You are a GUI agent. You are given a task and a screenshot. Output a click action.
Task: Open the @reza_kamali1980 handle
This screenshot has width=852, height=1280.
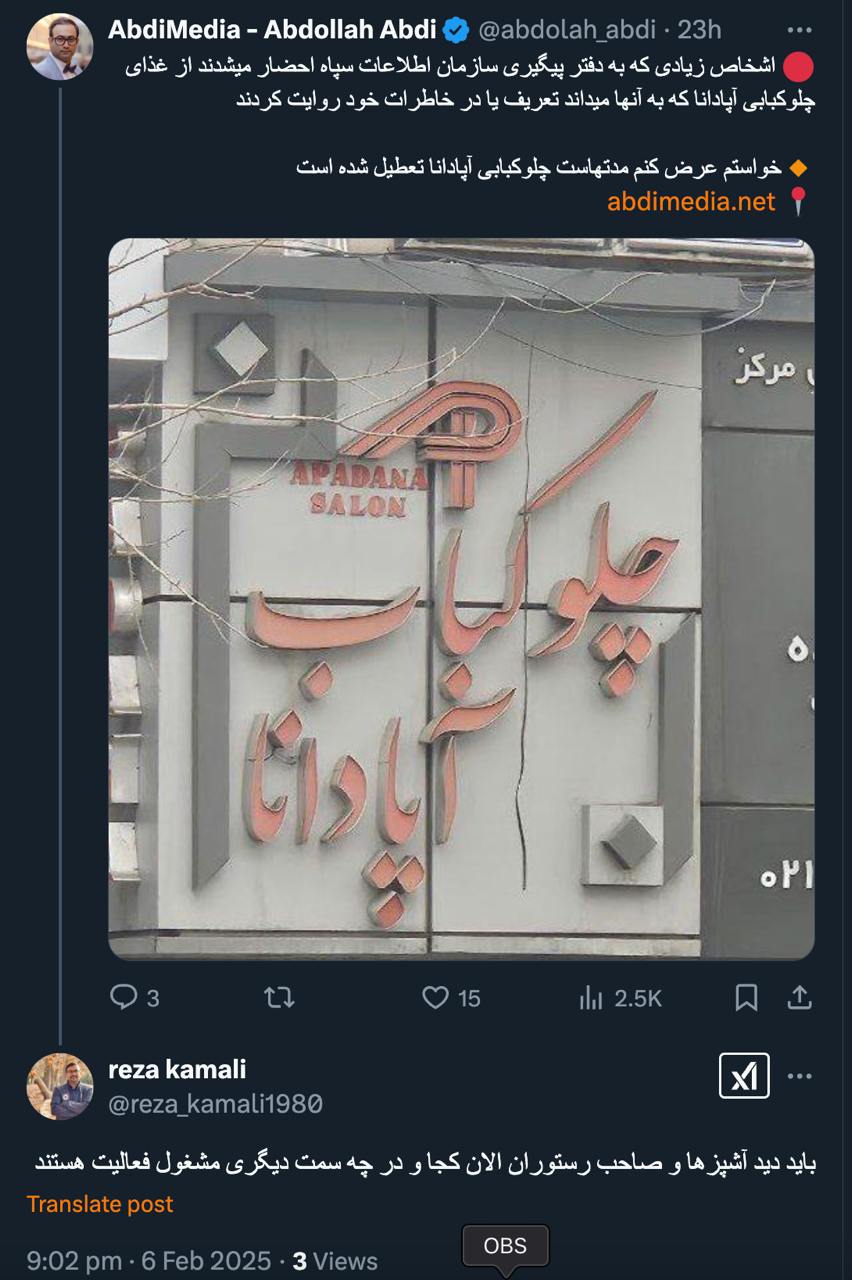[215, 1104]
